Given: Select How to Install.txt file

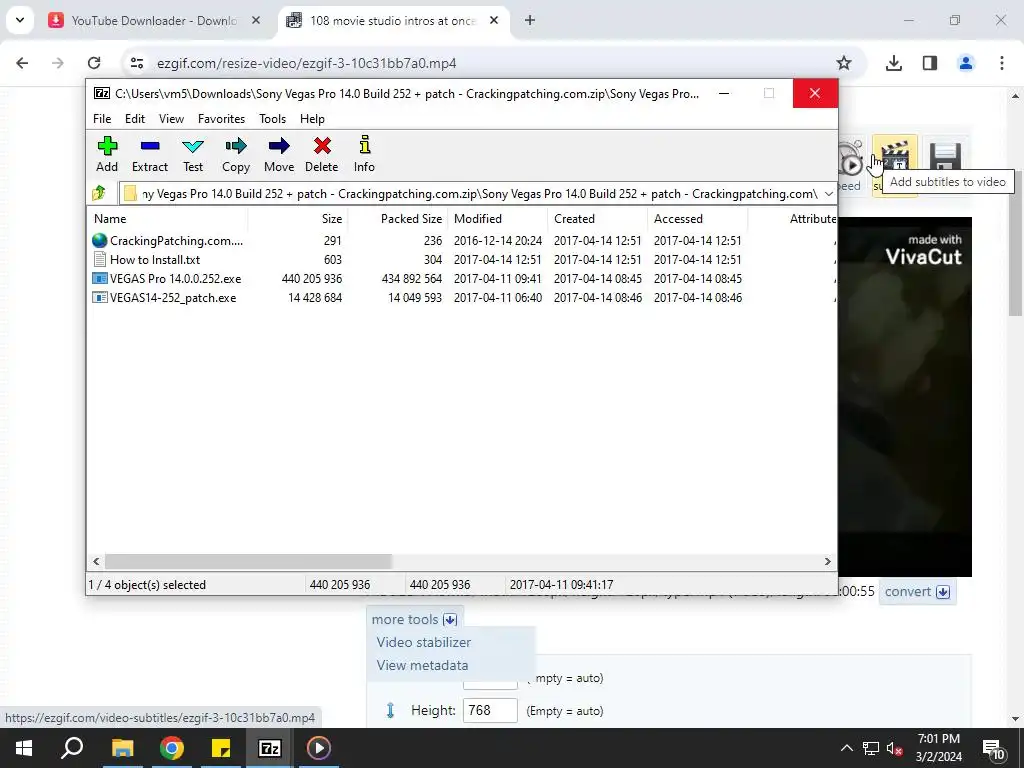Looking at the screenshot, I should 461,259.
